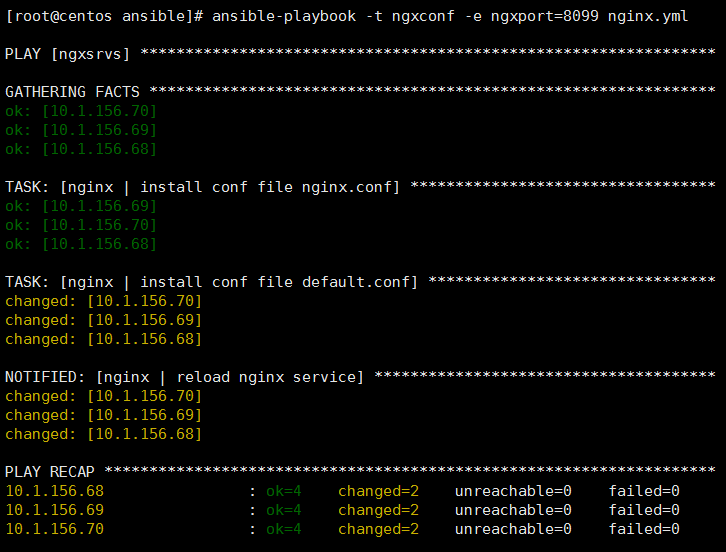This screenshot has width=726, height=552.
Task: Click "ok: [10.1.156.69]" under GATHERING FACTS
Action: pyautogui.click(x=81, y=130)
